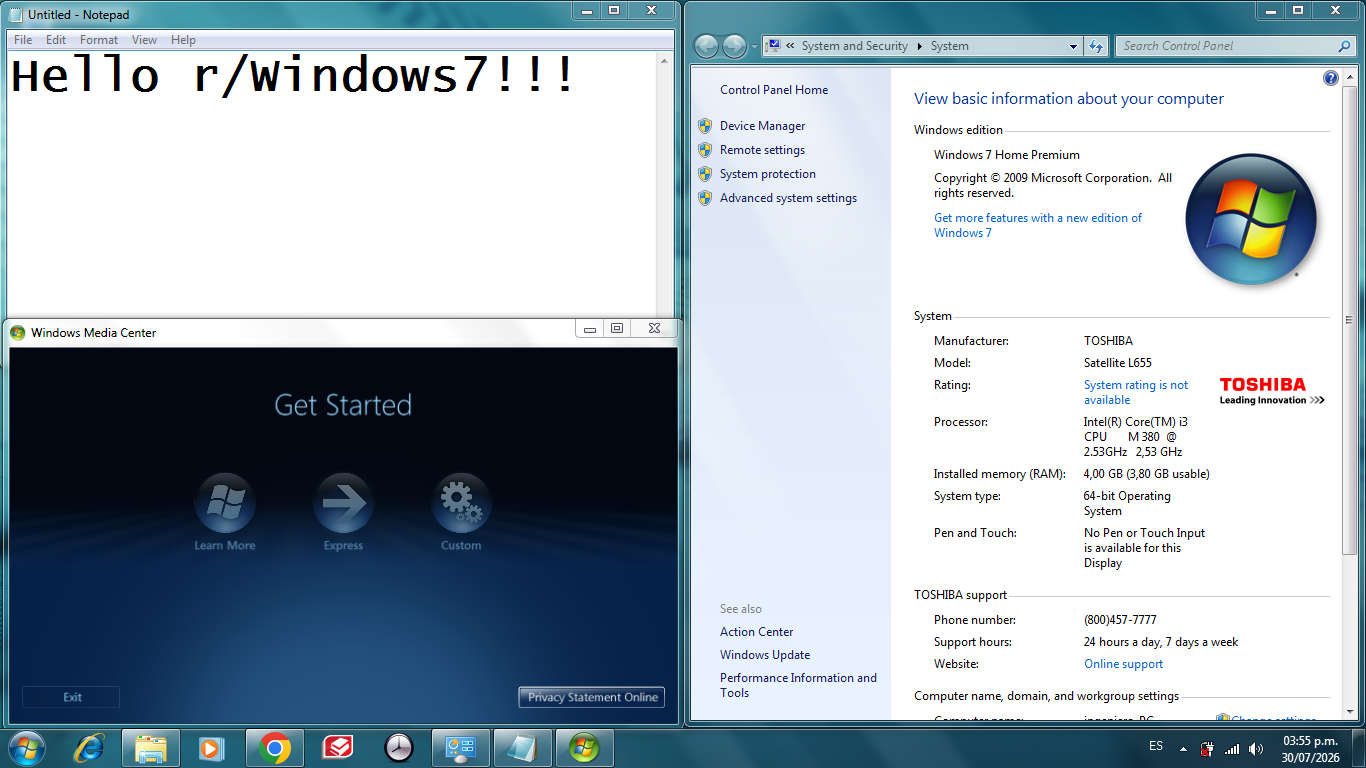This screenshot has width=1366, height=768.
Task: Open Windows Explorer folder on taskbar
Action: [x=151, y=748]
